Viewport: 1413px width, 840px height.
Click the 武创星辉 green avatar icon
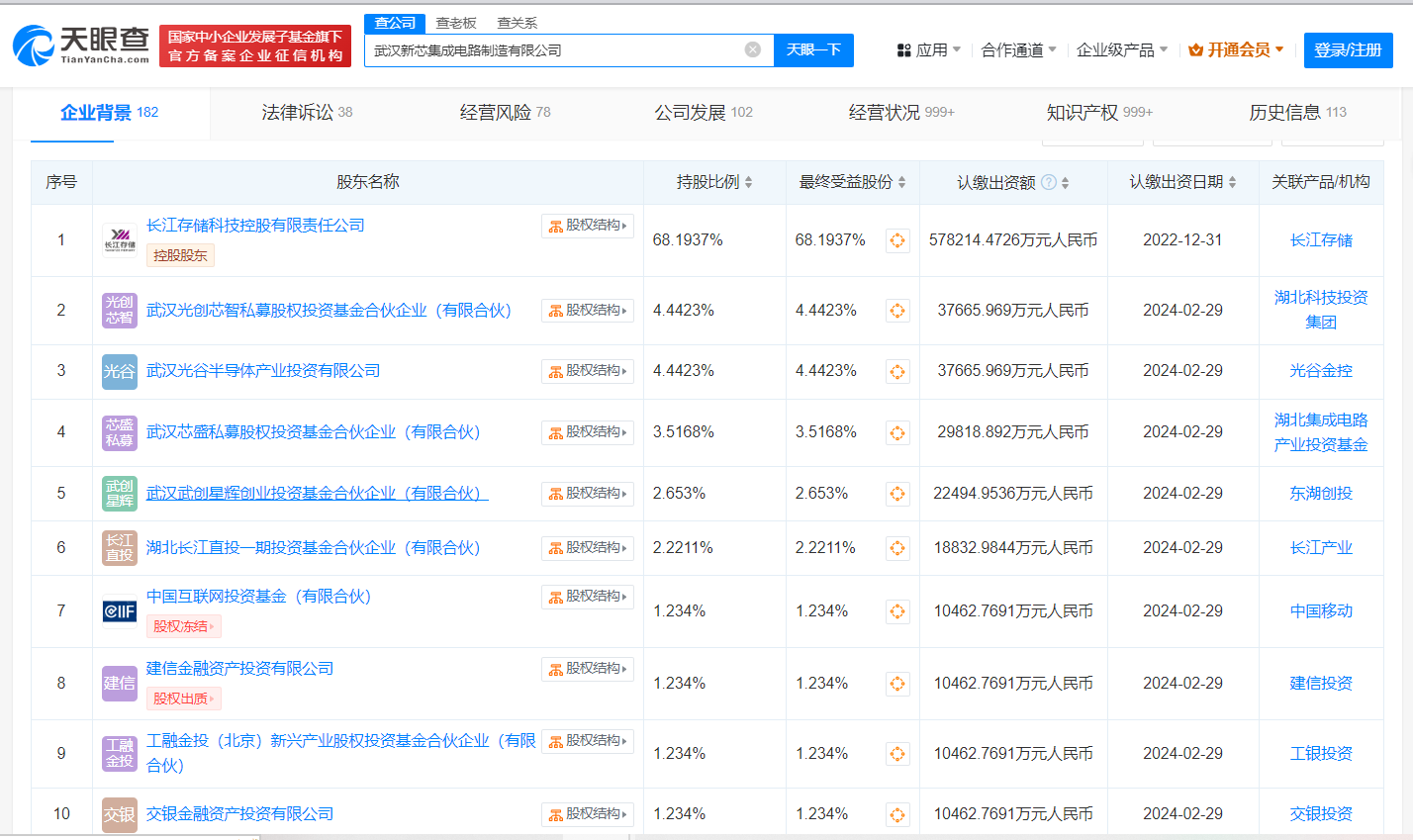pos(120,493)
